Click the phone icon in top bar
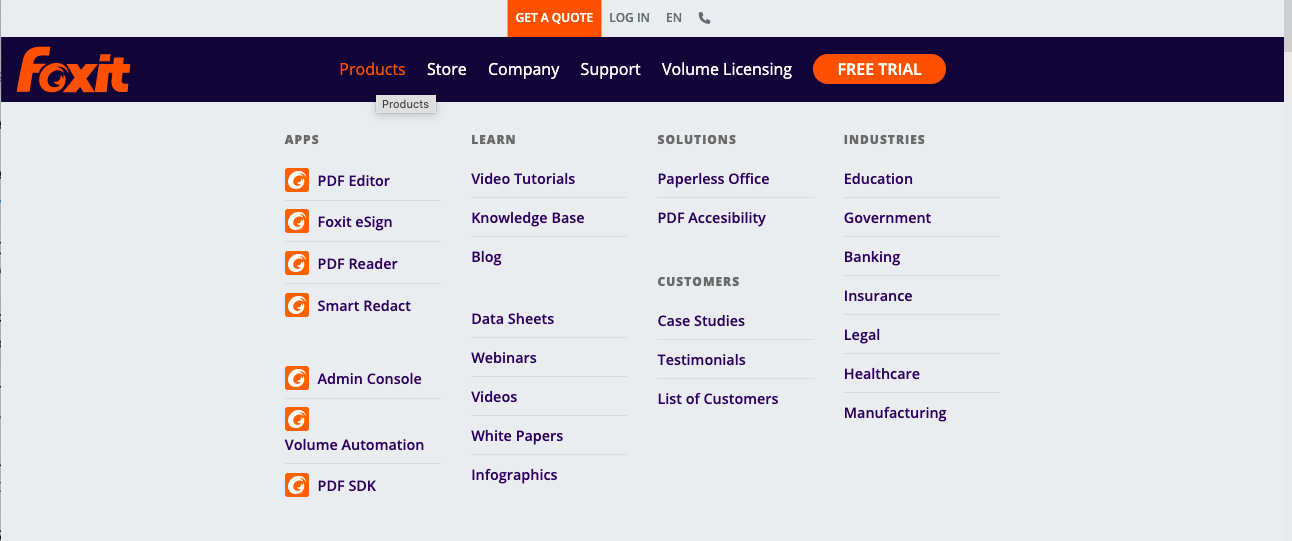This screenshot has height=541, width=1292. click(704, 18)
